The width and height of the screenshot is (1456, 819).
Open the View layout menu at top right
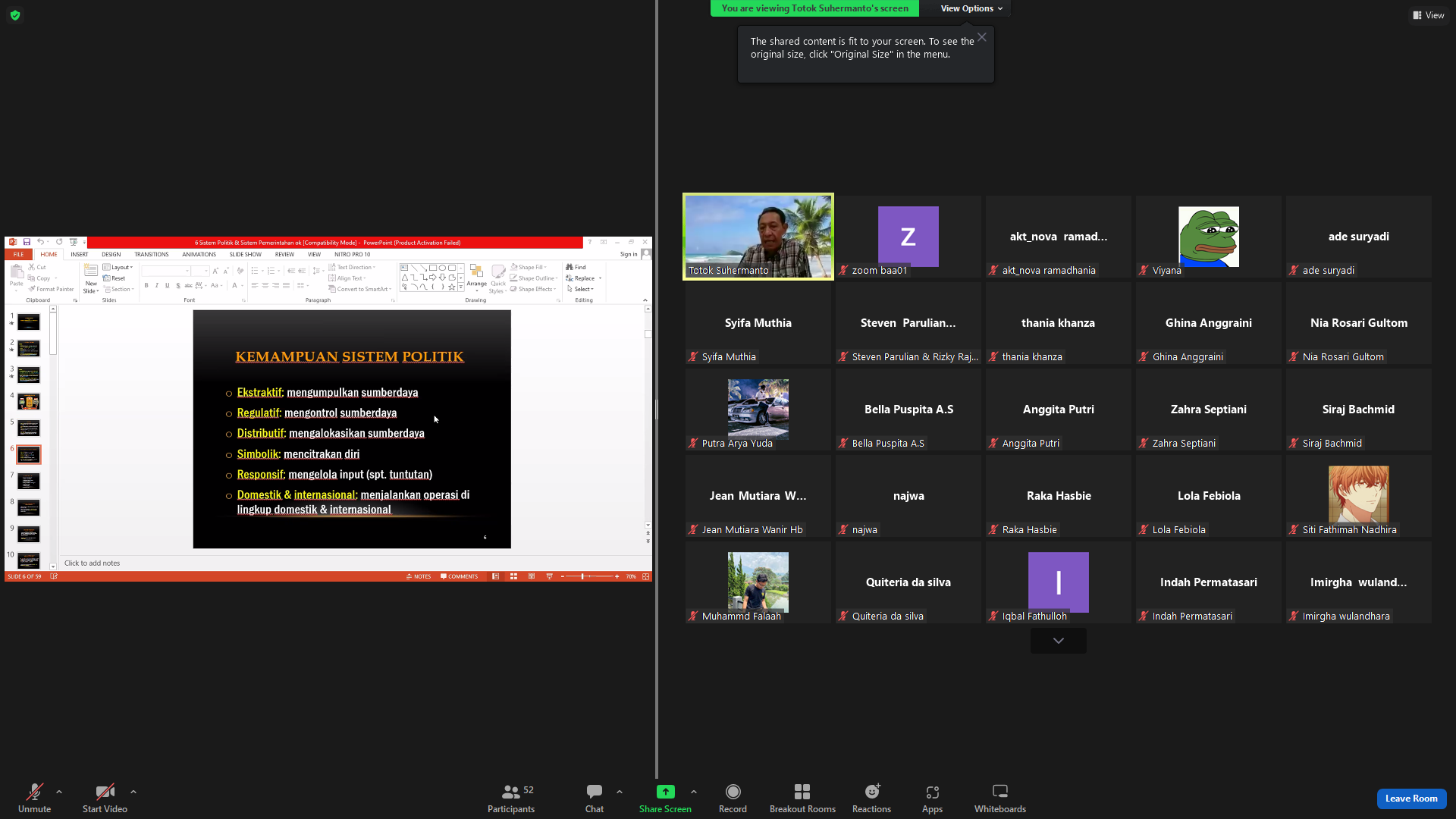[1429, 15]
